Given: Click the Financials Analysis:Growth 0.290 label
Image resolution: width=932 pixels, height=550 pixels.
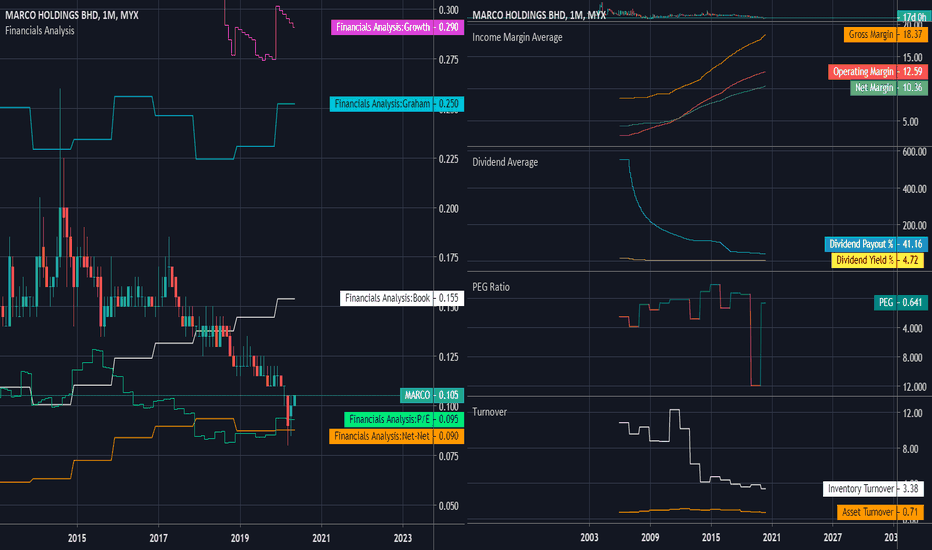Looking at the screenshot, I should point(397,27).
